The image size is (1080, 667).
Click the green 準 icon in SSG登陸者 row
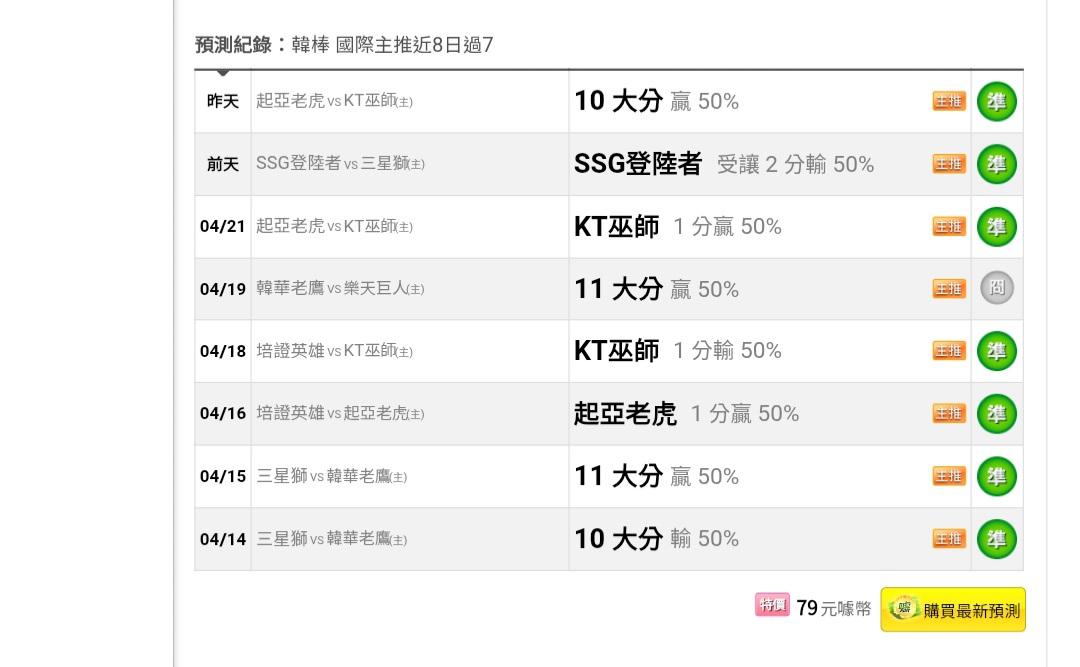(996, 164)
